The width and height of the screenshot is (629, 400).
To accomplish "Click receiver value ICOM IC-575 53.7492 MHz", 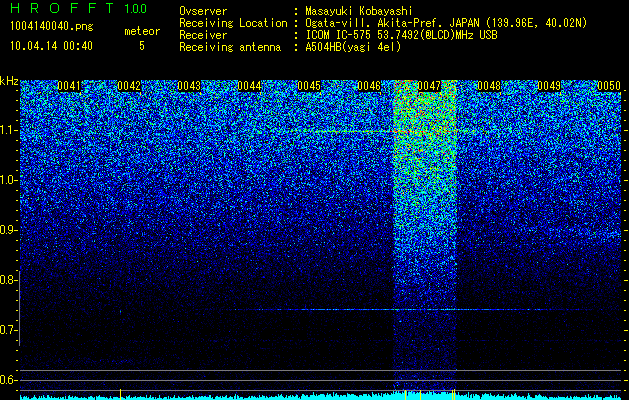I will click(401, 35).
